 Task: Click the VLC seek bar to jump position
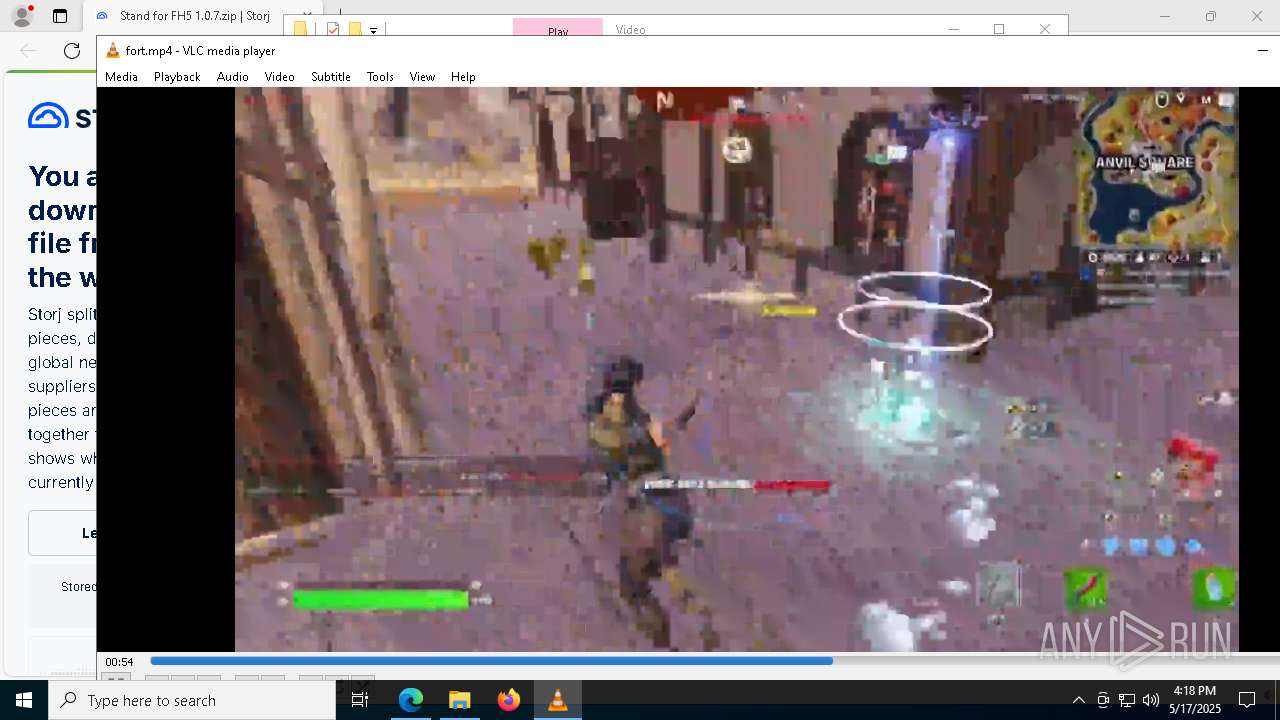(x=714, y=661)
